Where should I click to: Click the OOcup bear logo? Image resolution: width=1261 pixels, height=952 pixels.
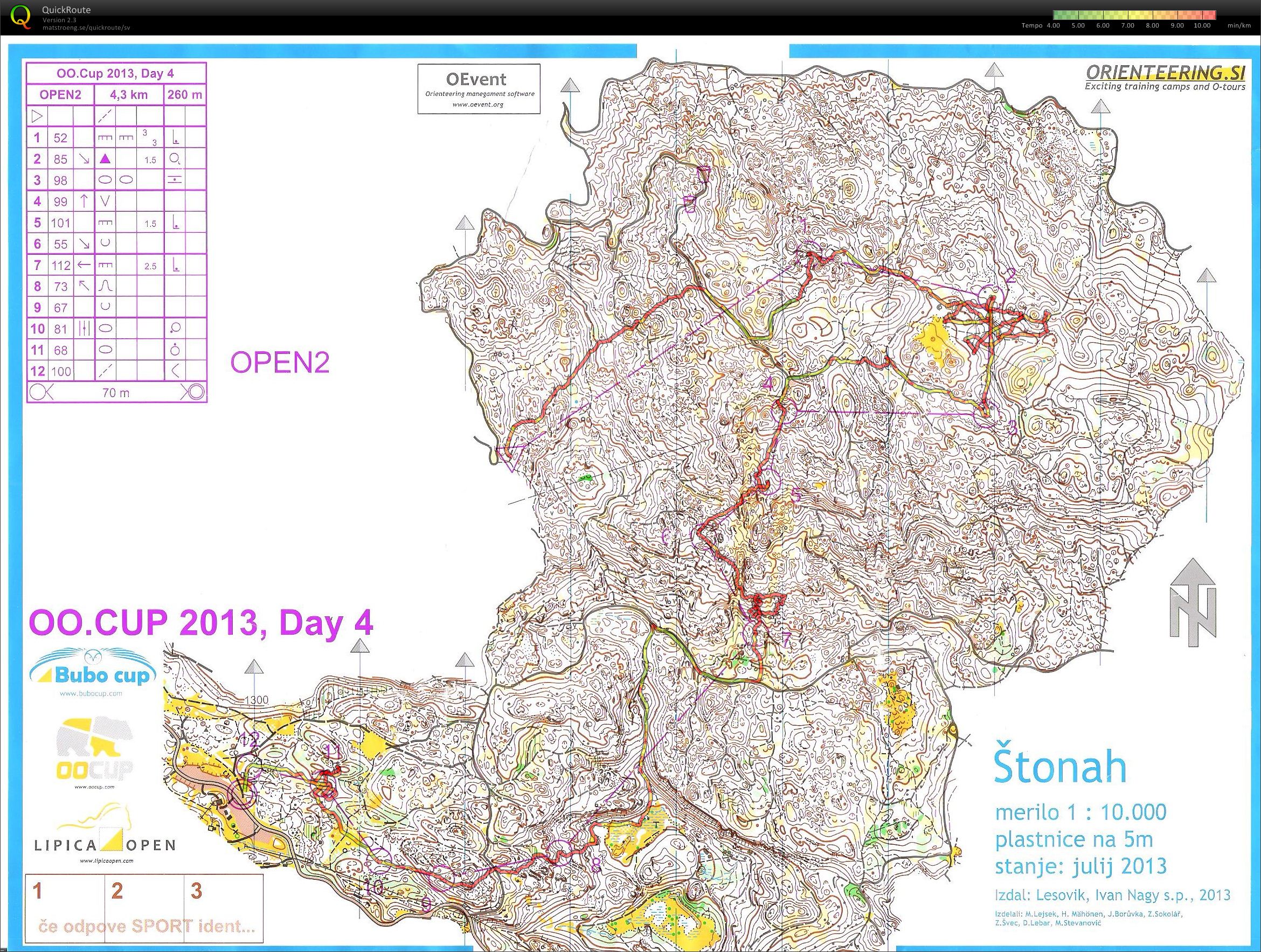click(95, 748)
